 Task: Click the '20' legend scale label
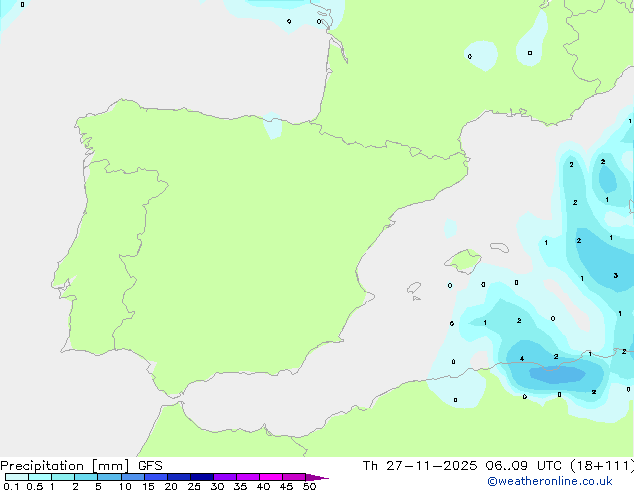pyautogui.click(x=171, y=486)
